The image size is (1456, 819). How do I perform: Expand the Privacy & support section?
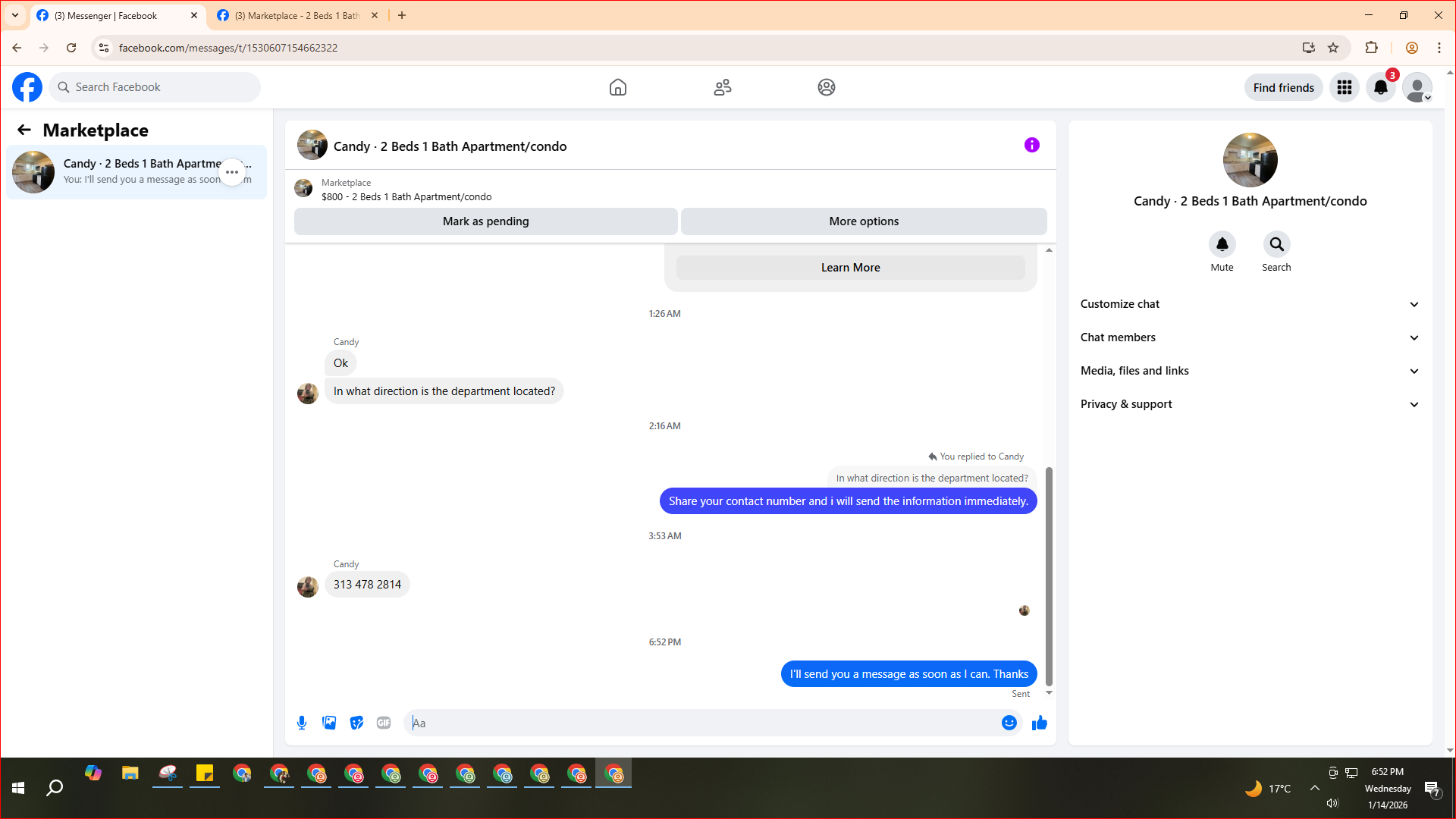pyautogui.click(x=1250, y=404)
